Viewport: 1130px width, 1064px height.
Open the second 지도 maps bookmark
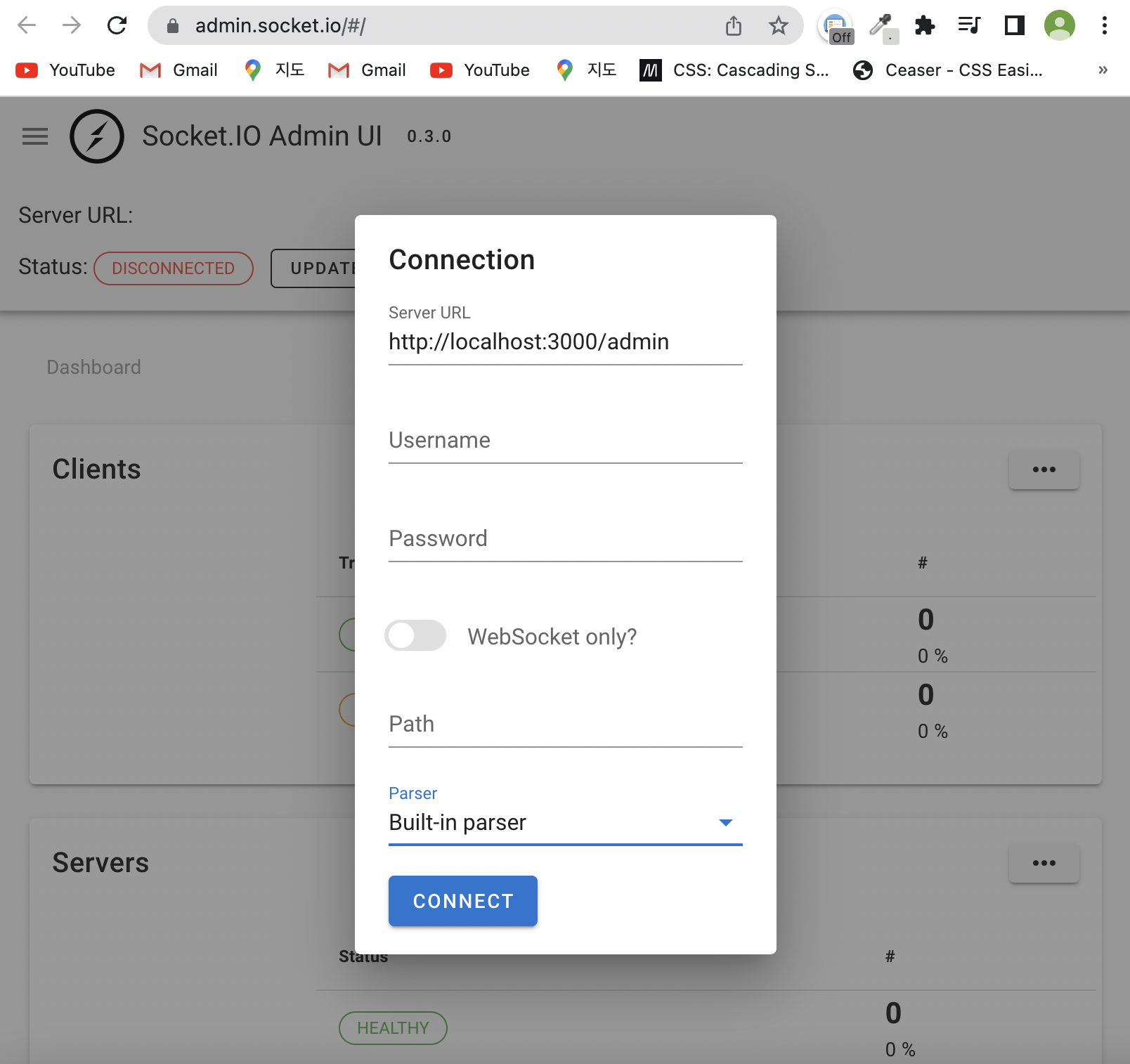[x=586, y=70]
